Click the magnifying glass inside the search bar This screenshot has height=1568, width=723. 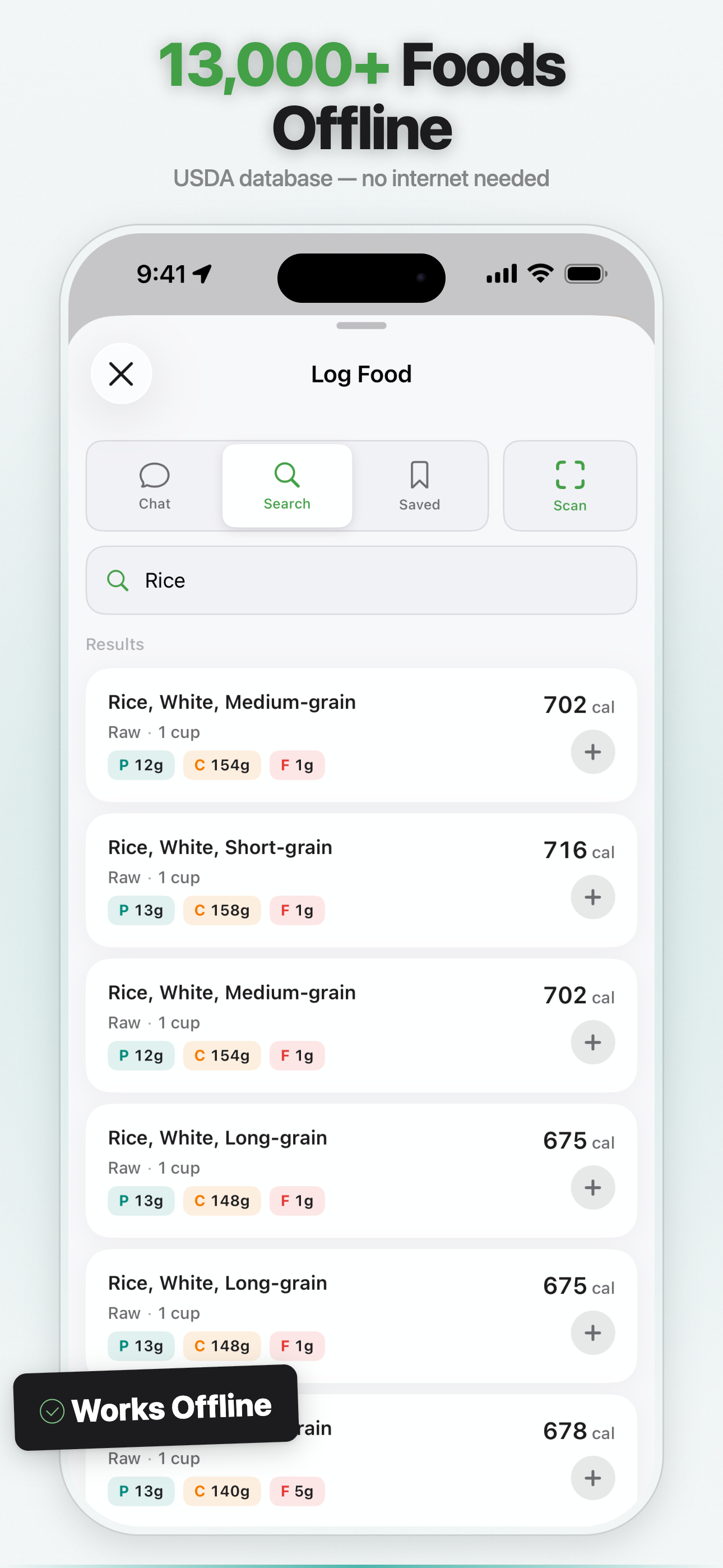coord(118,580)
